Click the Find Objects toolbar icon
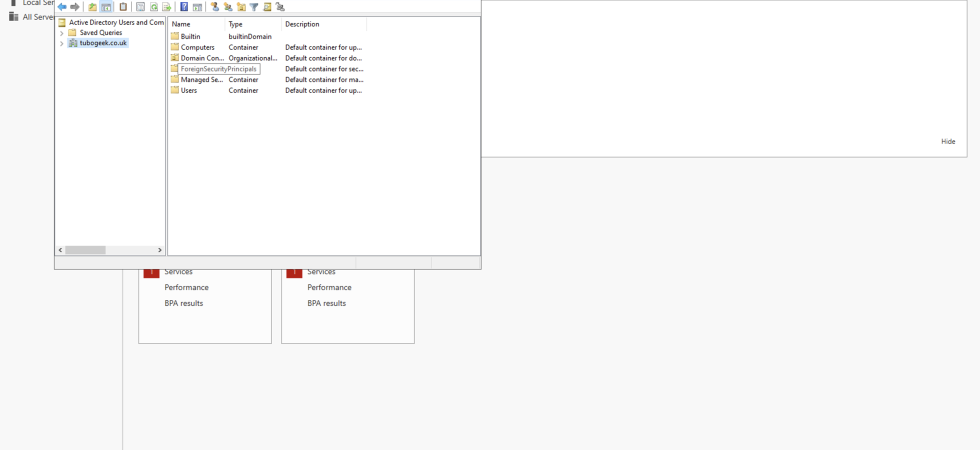 click(x=267, y=7)
